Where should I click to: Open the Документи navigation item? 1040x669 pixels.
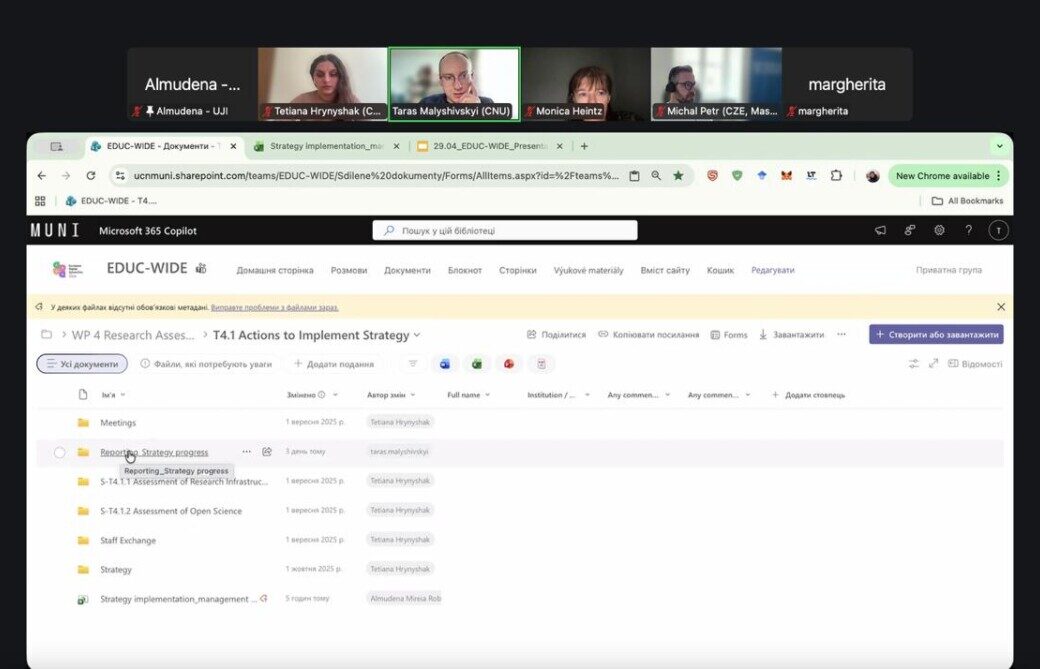407,270
